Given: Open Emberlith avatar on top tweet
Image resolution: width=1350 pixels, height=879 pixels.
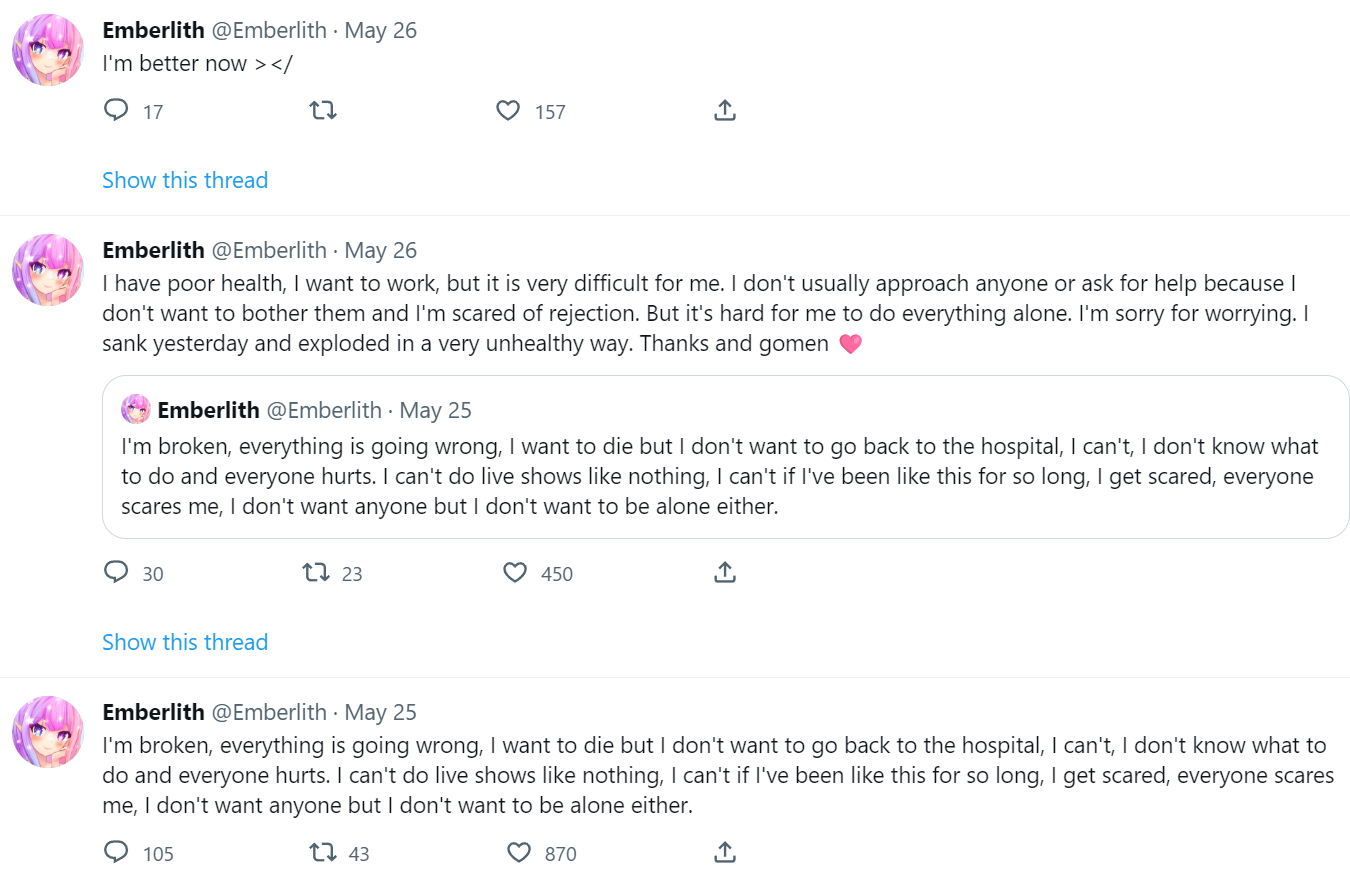Looking at the screenshot, I should [x=47, y=50].
